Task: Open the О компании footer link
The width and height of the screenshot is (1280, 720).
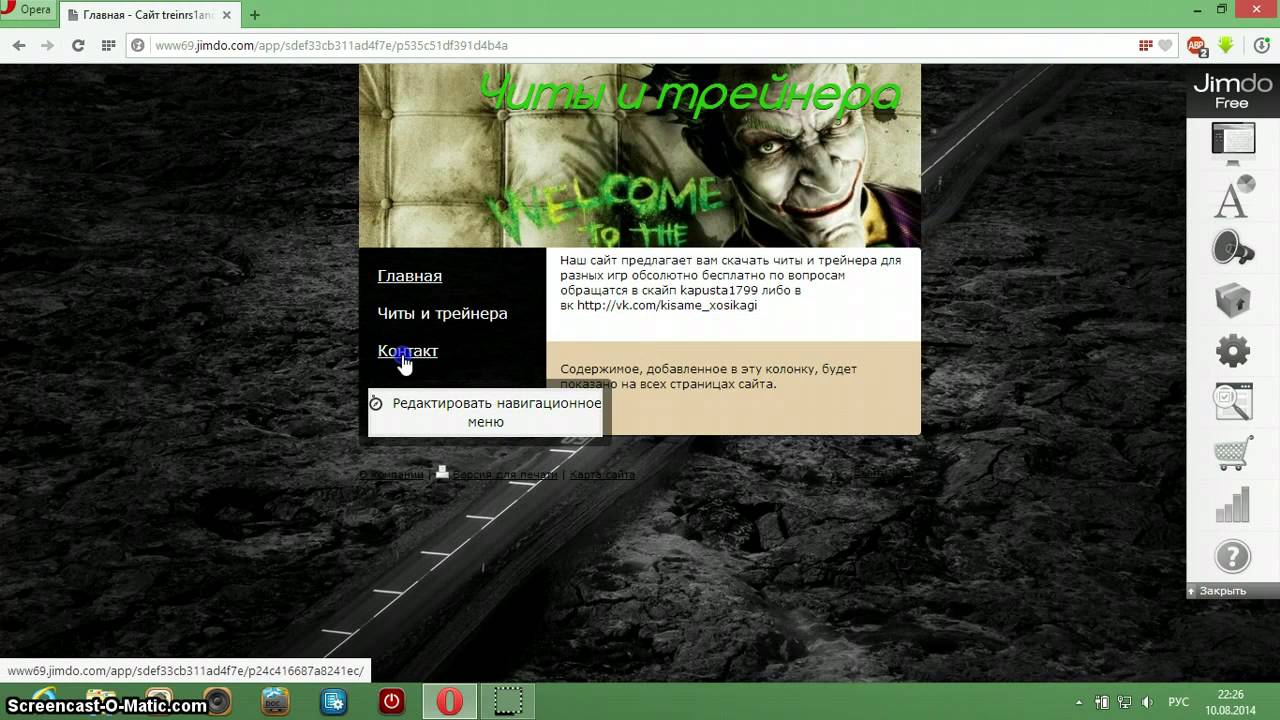Action: [x=391, y=475]
